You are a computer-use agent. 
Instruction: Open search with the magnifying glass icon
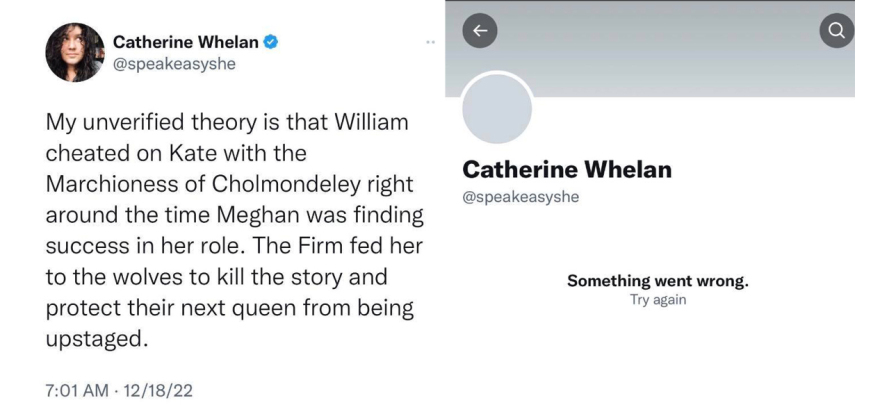coord(837,32)
